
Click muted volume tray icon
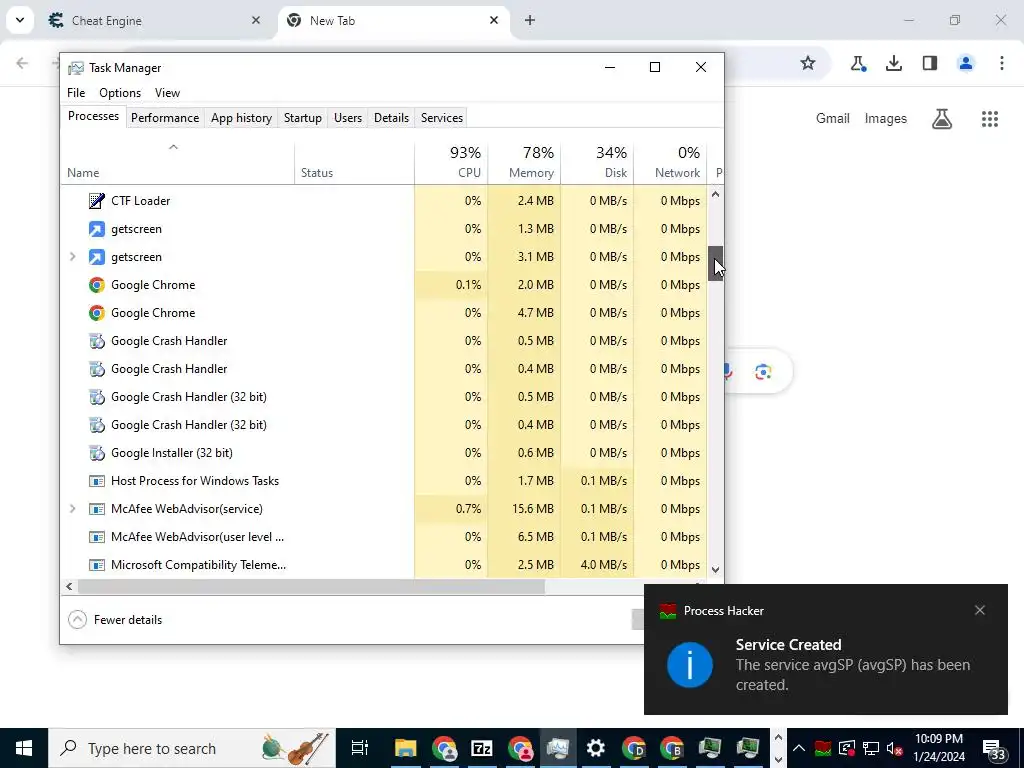coord(895,748)
